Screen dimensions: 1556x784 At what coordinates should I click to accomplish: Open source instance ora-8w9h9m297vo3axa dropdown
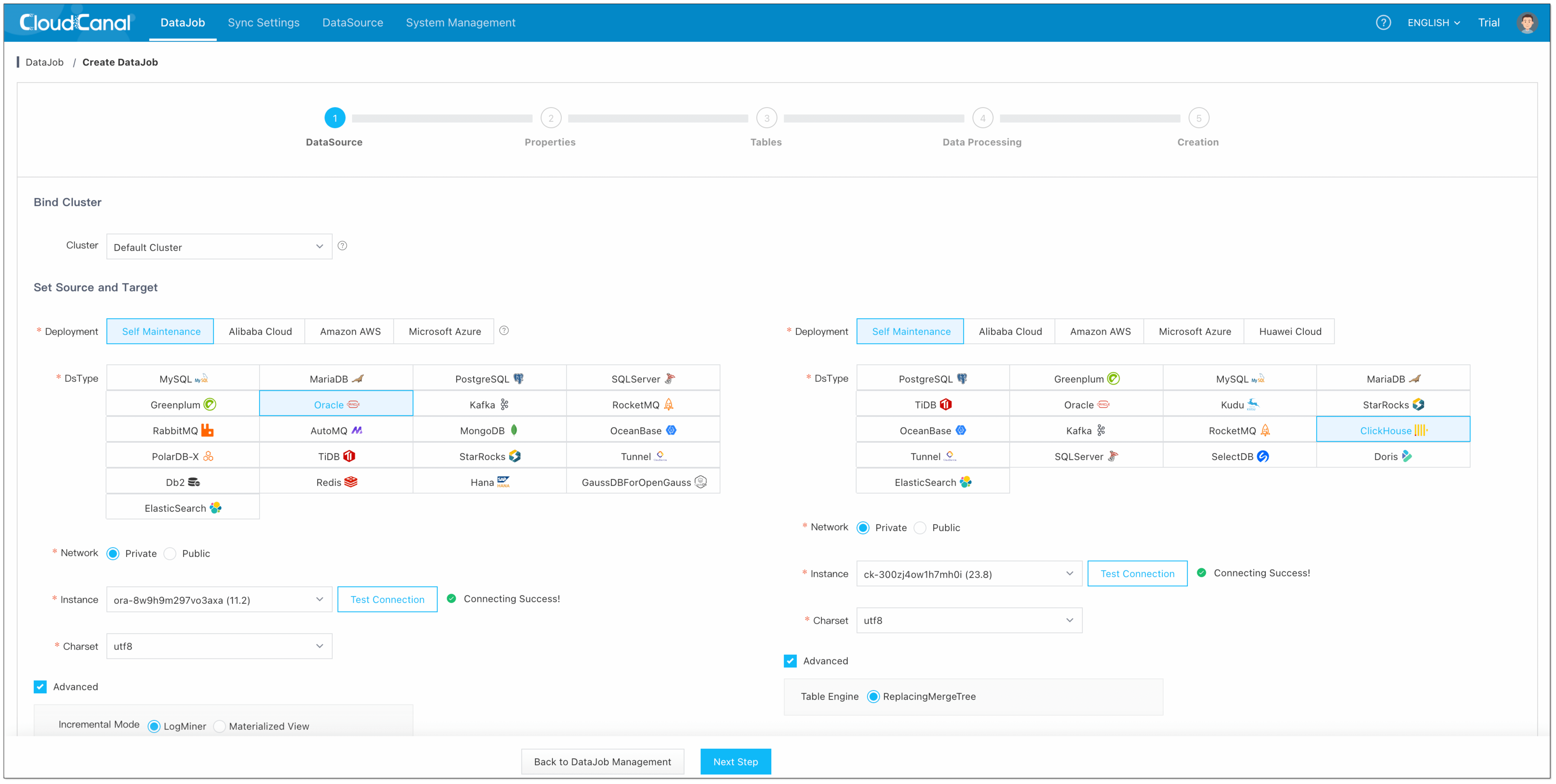[x=219, y=599]
